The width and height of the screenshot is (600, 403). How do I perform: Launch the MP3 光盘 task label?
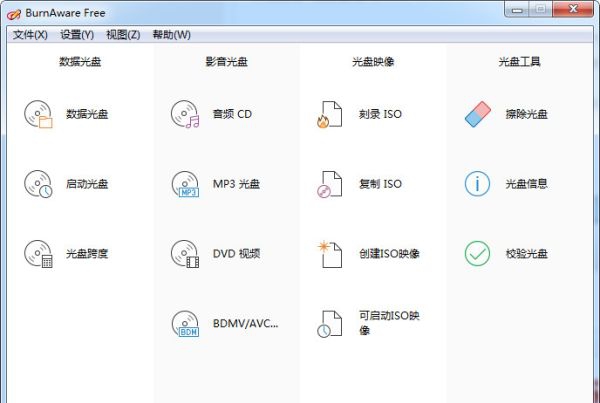[236, 184]
